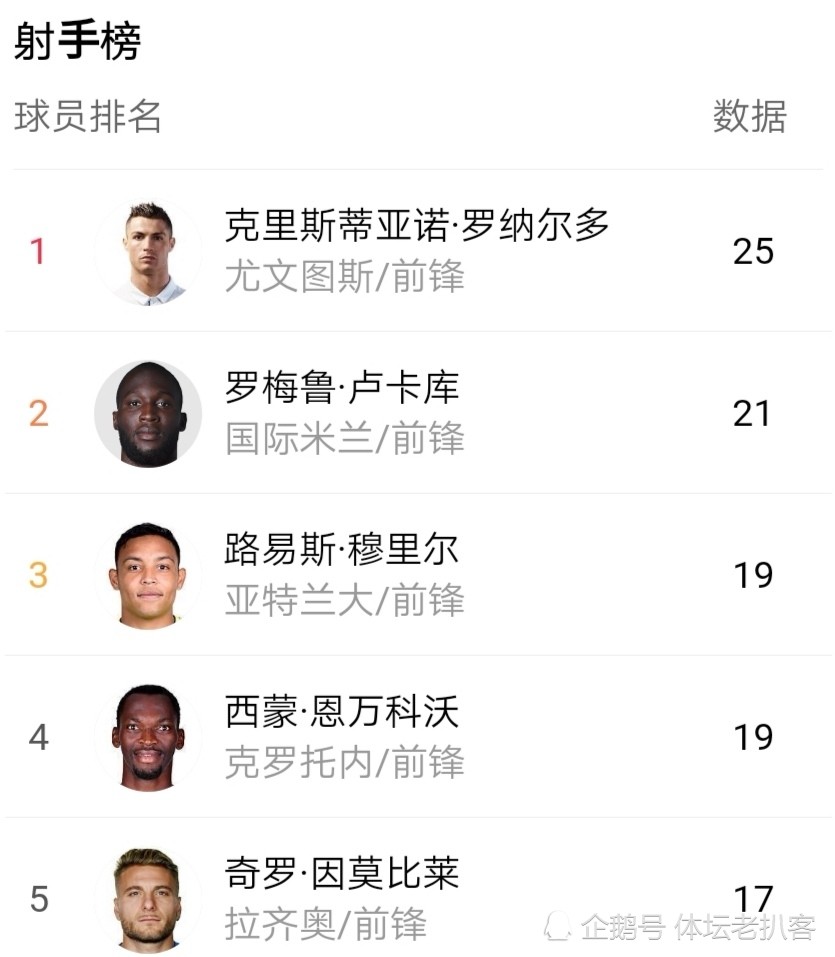Open Romelu Lukaku's avatar photo
The width and height of the screenshot is (835, 957).
(148, 414)
